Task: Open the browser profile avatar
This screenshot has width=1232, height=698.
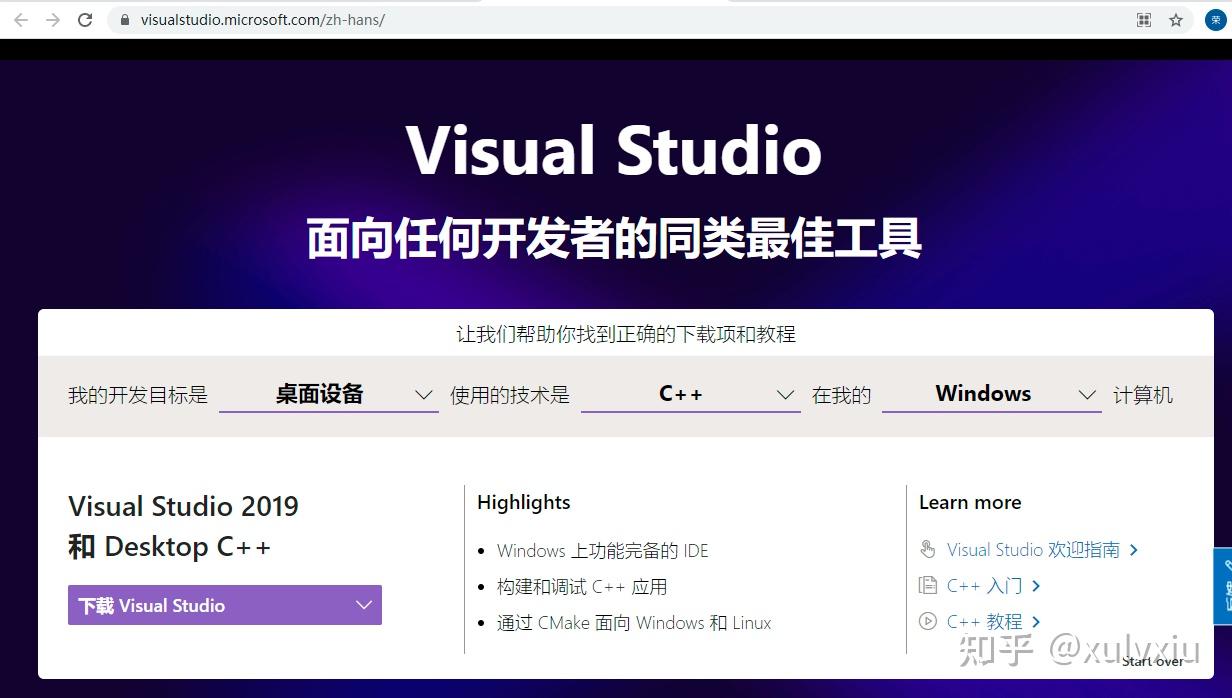Action: pyautogui.click(x=1215, y=20)
